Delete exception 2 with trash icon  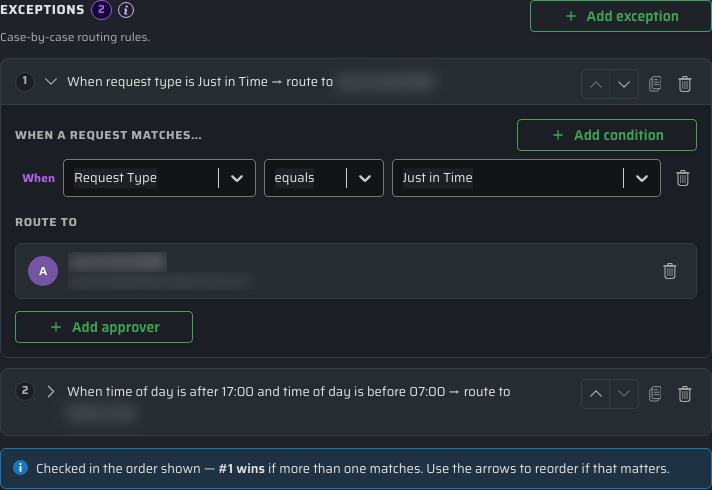tap(685, 394)
